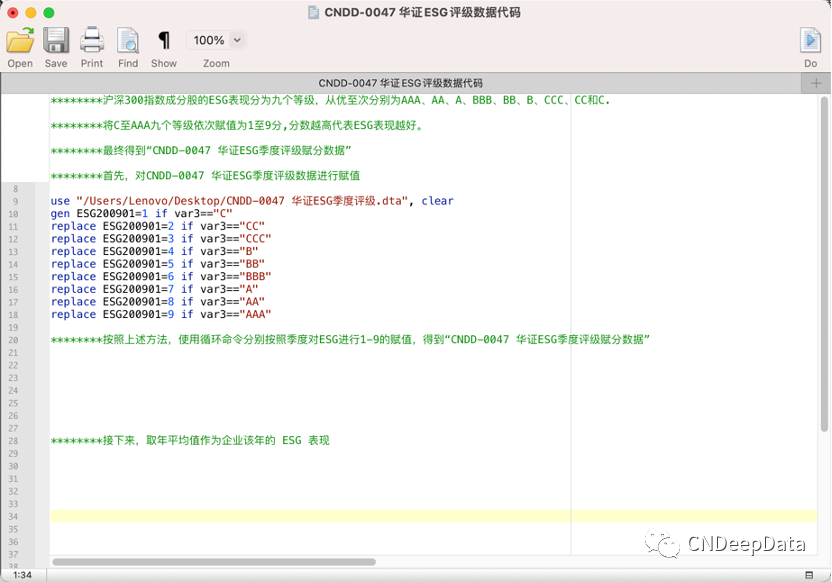Click the green window zoom button
Viewport: 832px width, 582px height.
pyautogui.click(x=49, y=13)
